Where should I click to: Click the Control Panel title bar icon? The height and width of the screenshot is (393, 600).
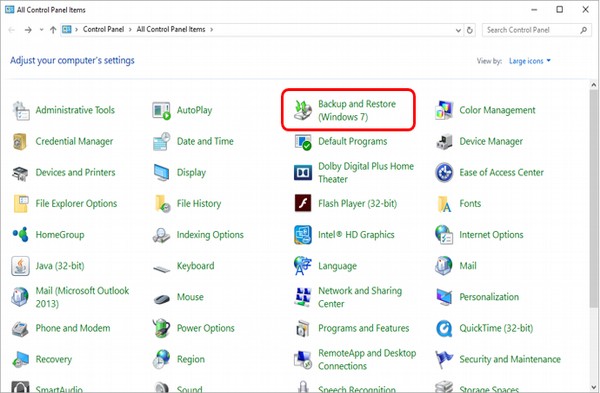coord(10,10)
